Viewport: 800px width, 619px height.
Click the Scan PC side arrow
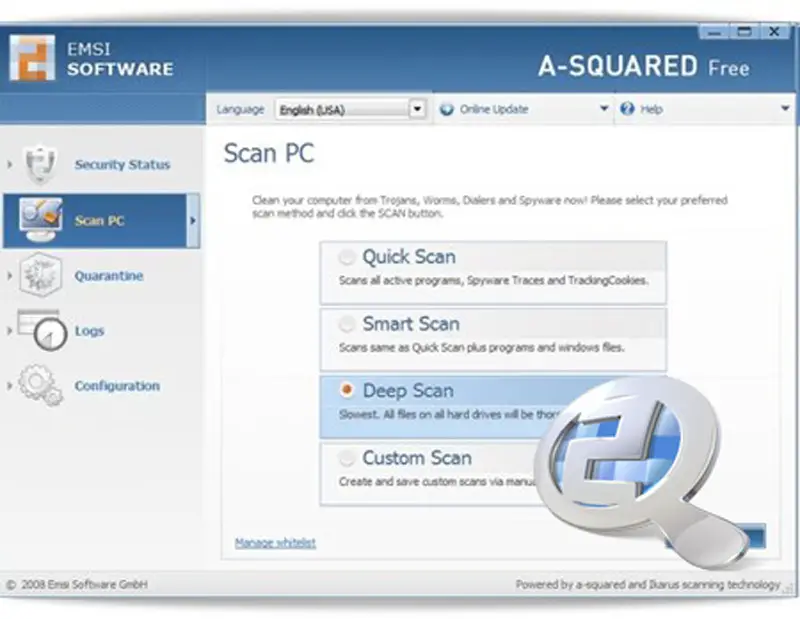193,220
